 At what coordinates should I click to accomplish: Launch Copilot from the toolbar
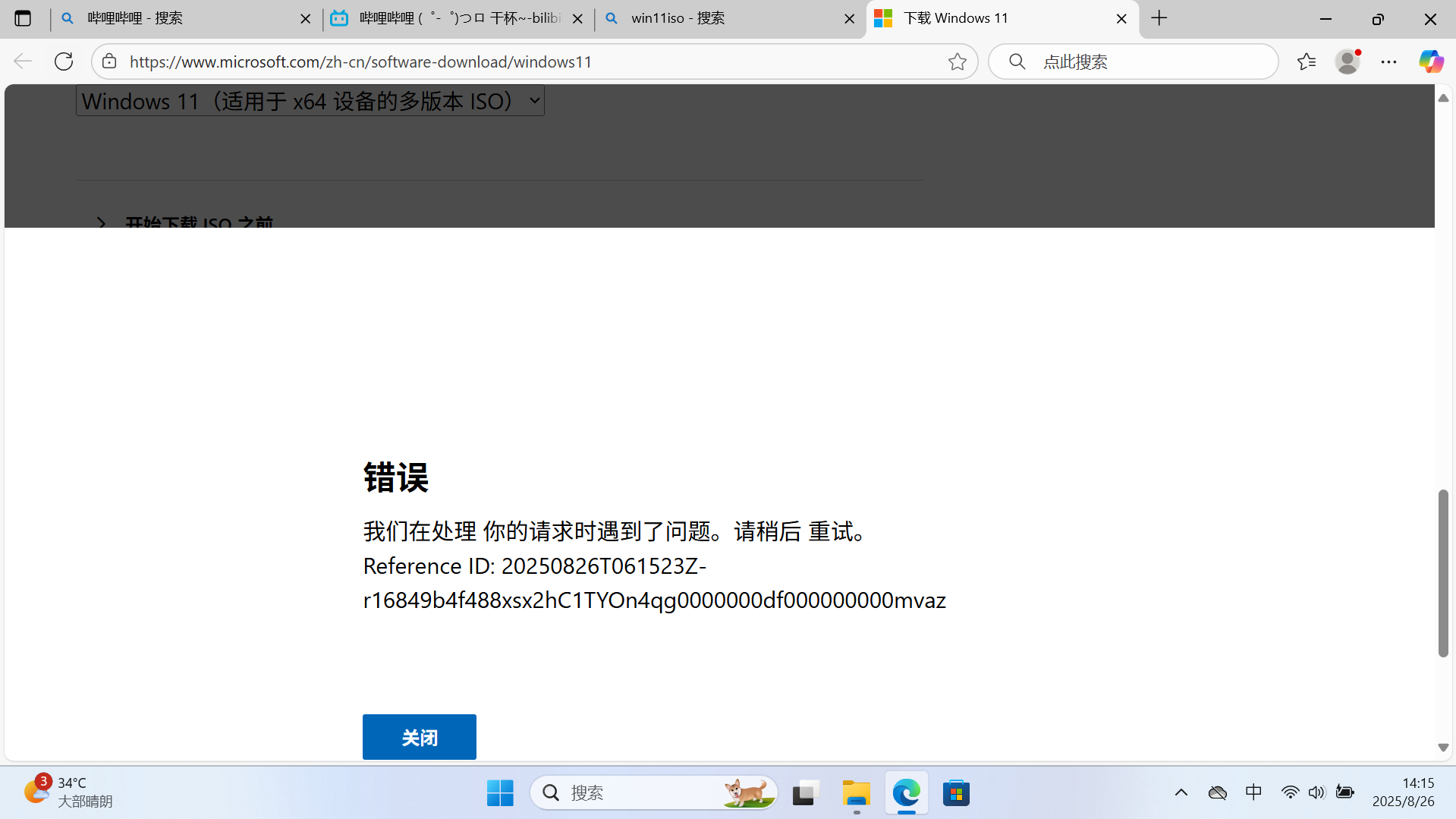(1431, 61)
